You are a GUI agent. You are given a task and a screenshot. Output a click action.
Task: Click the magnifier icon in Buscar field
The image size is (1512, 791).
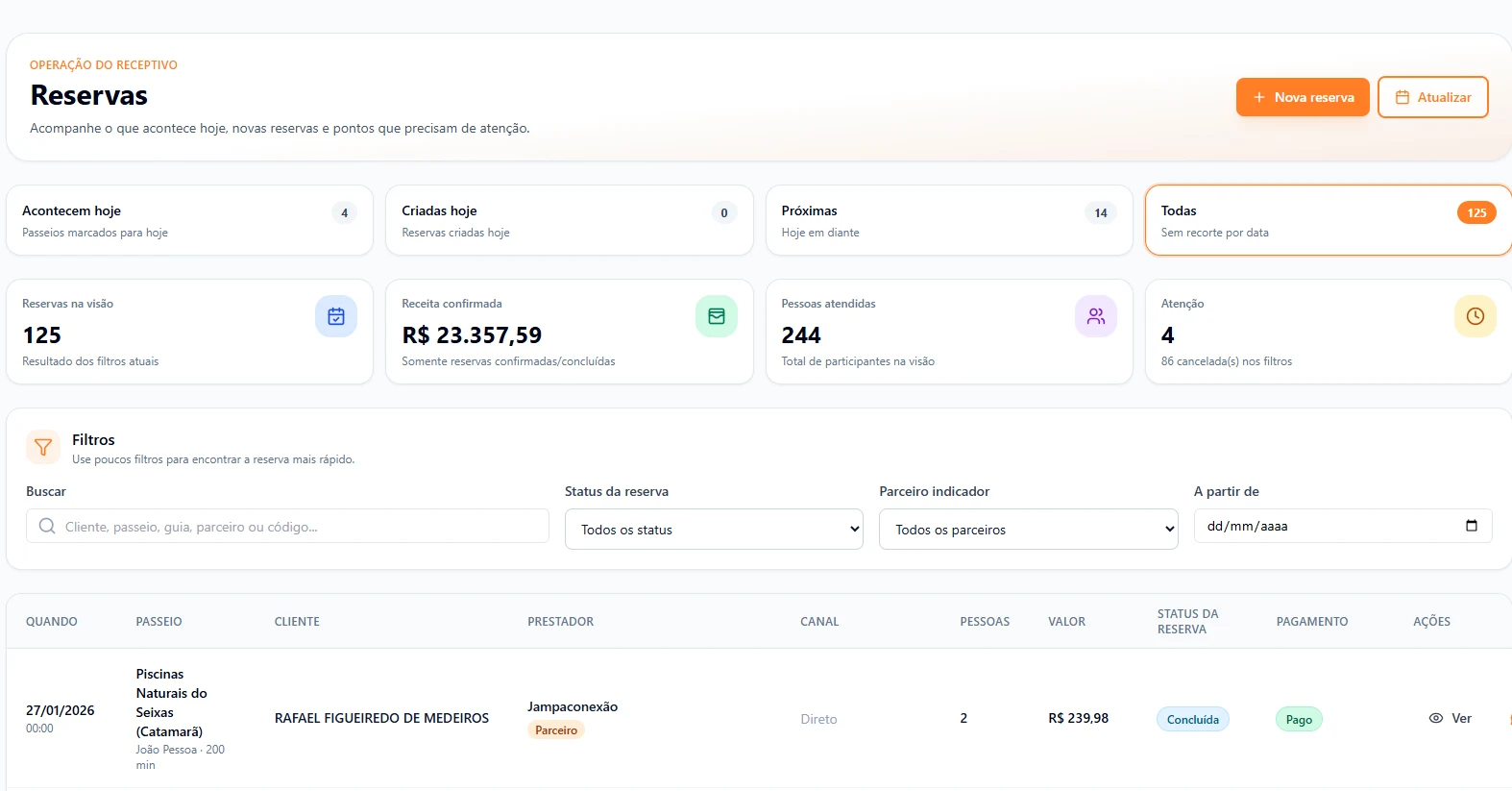[47, 526]
